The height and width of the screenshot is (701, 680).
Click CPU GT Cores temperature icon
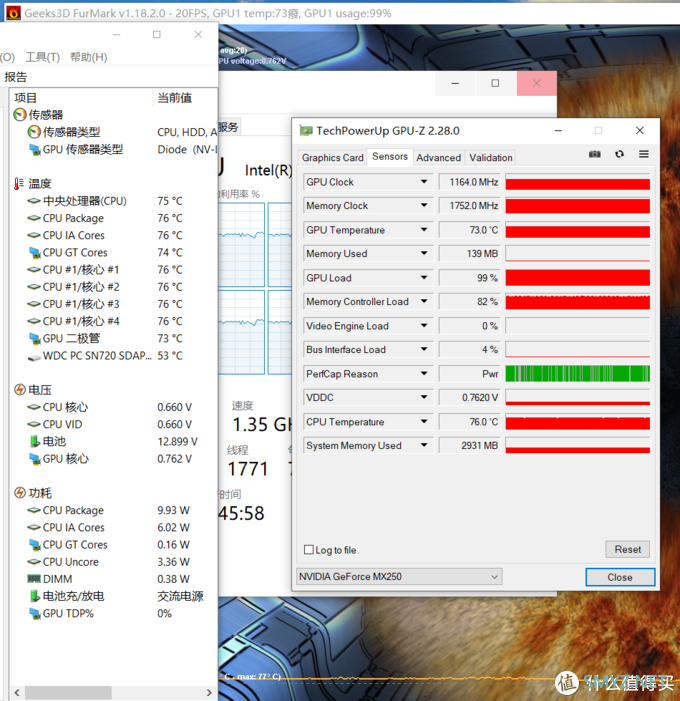tap(34, 253)
